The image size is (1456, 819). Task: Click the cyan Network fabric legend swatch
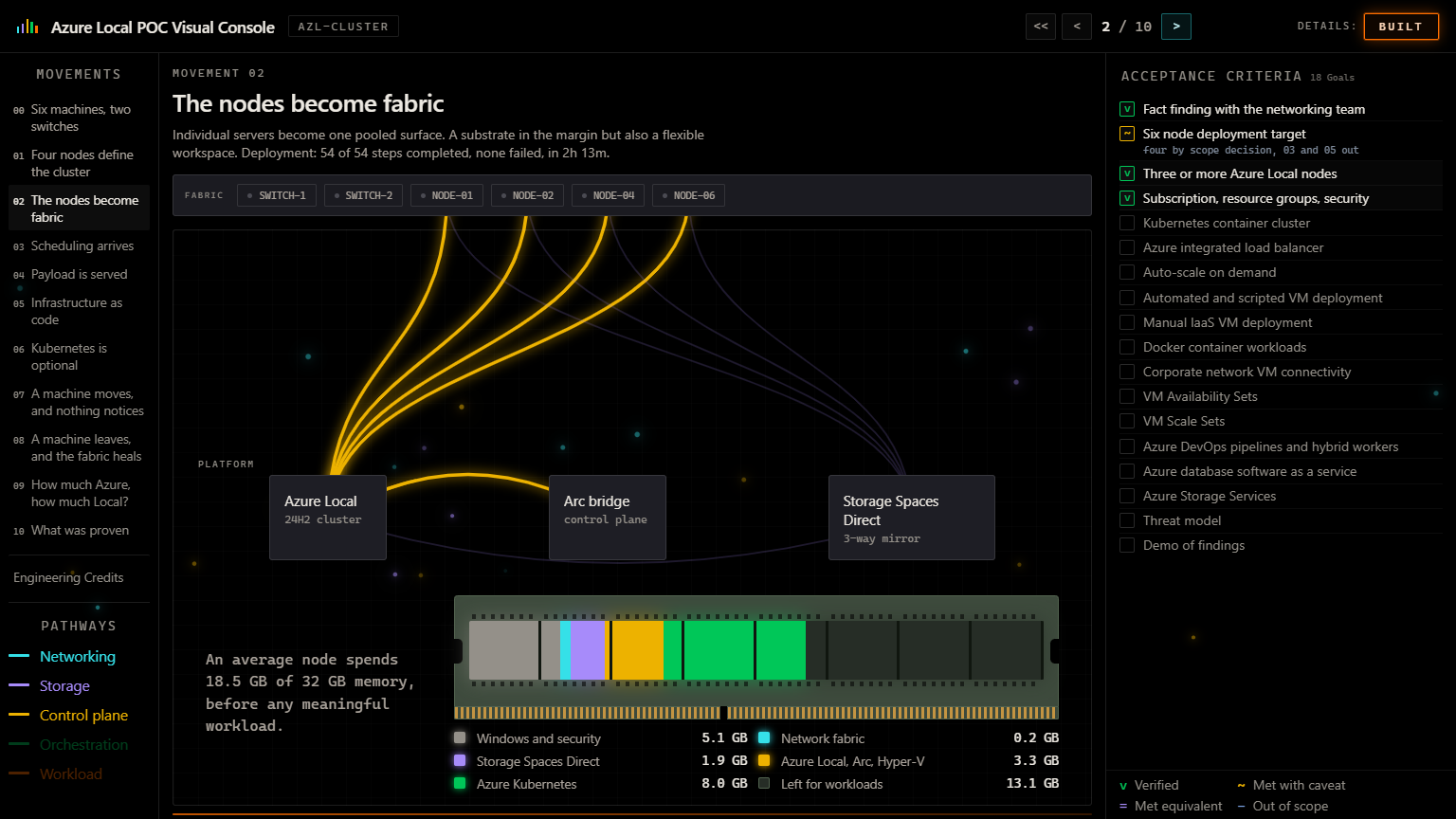764,737
